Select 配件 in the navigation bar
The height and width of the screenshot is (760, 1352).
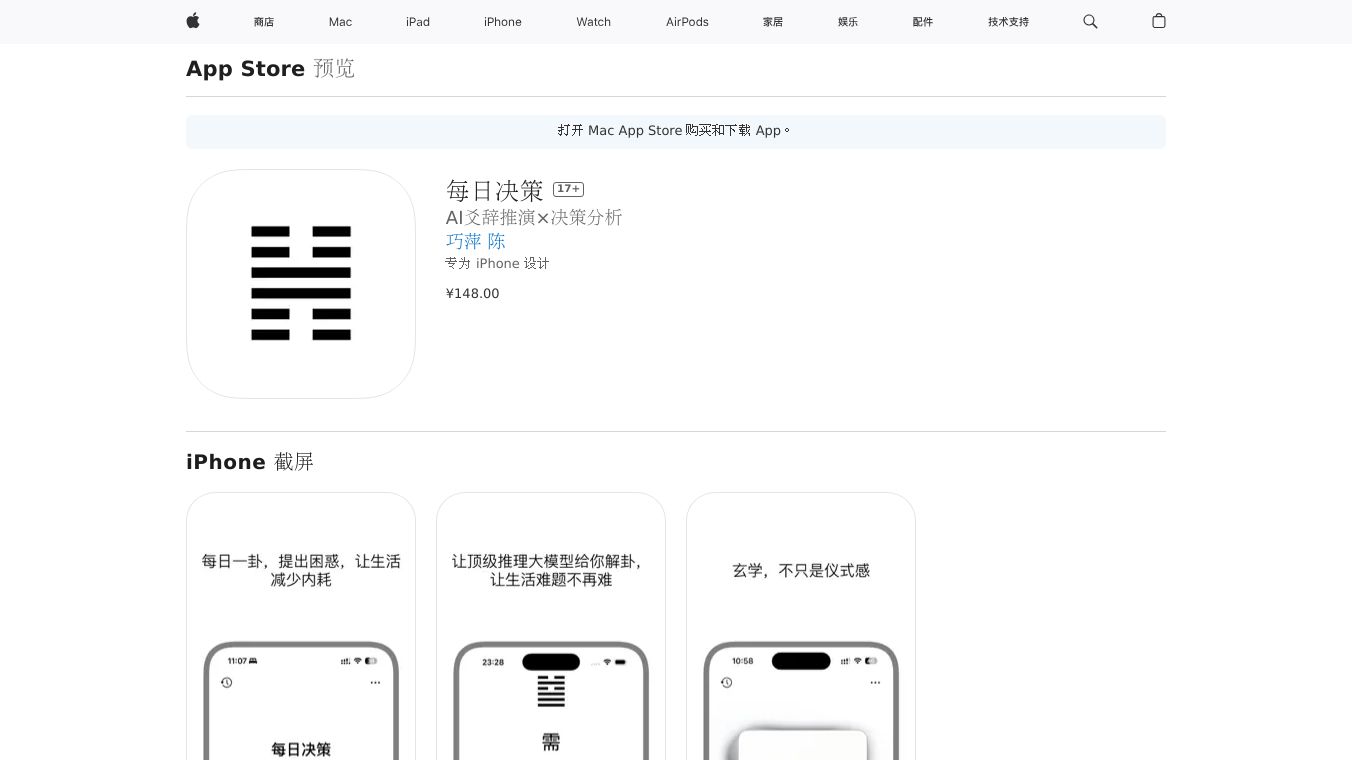923,22
